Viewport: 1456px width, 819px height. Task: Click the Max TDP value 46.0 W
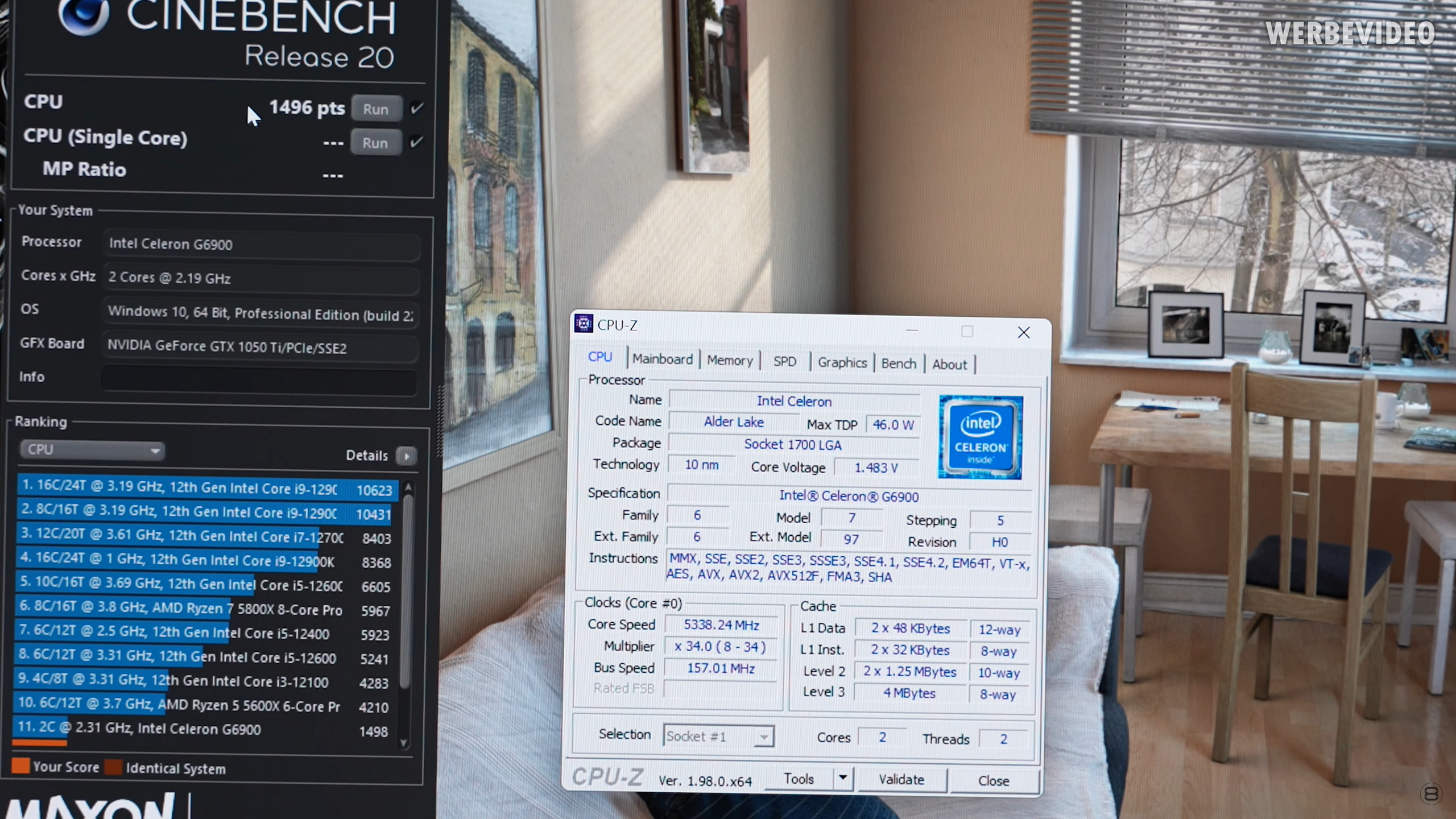coord(893,425)
